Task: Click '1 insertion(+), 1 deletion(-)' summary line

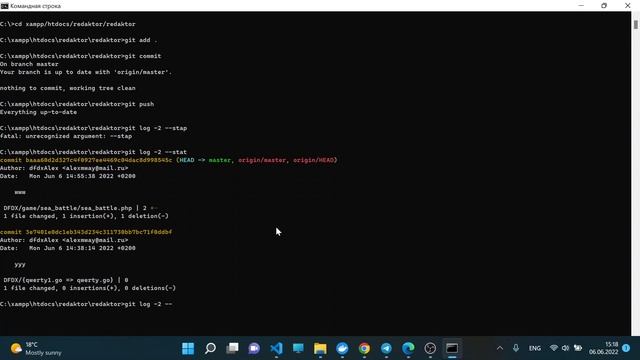Action: (x=86, y=216)
